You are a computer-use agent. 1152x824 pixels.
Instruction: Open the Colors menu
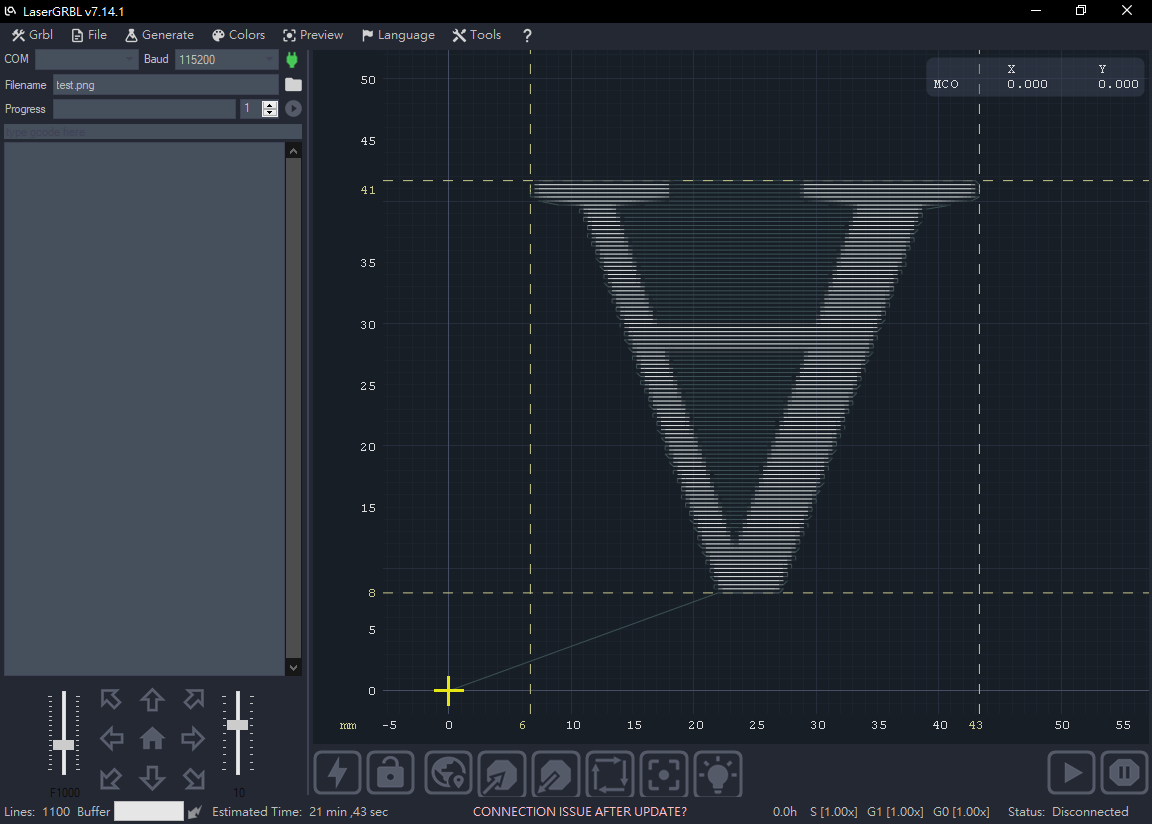(239, 35)
